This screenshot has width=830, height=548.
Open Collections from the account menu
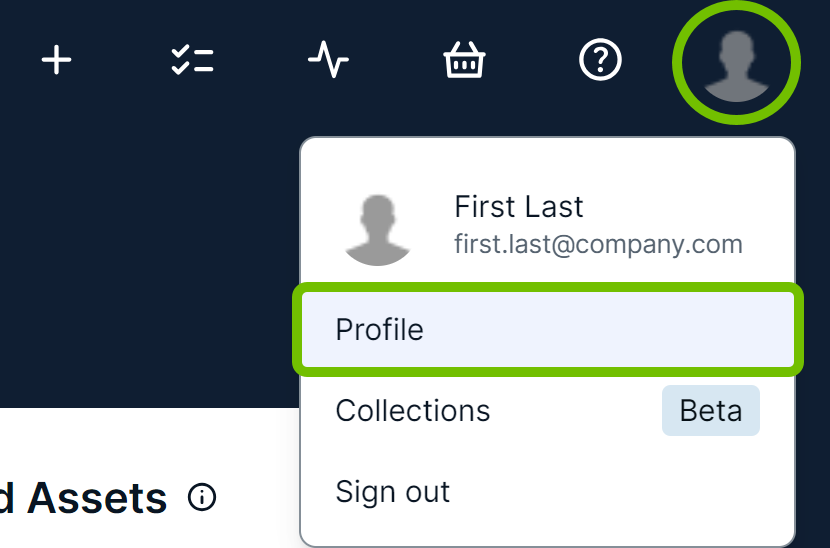(x=413, y=411)
